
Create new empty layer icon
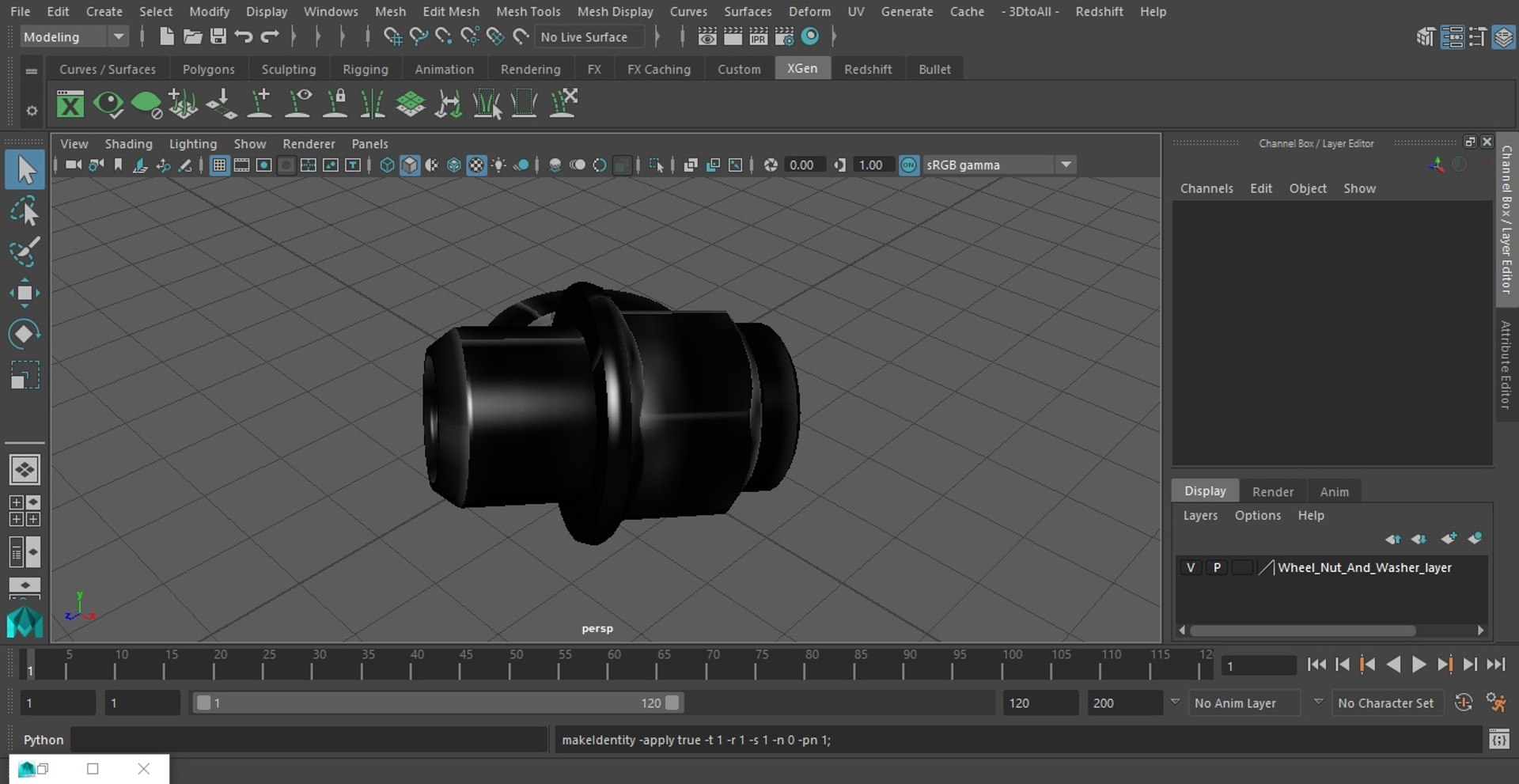pos(1449,539)
